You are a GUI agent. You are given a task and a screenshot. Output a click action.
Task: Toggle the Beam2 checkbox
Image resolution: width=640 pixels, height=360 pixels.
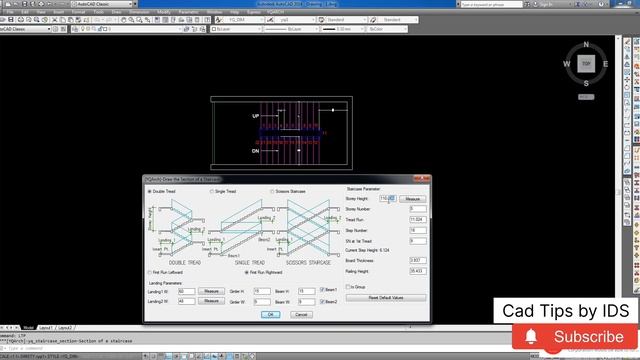[x=322, y=302]
